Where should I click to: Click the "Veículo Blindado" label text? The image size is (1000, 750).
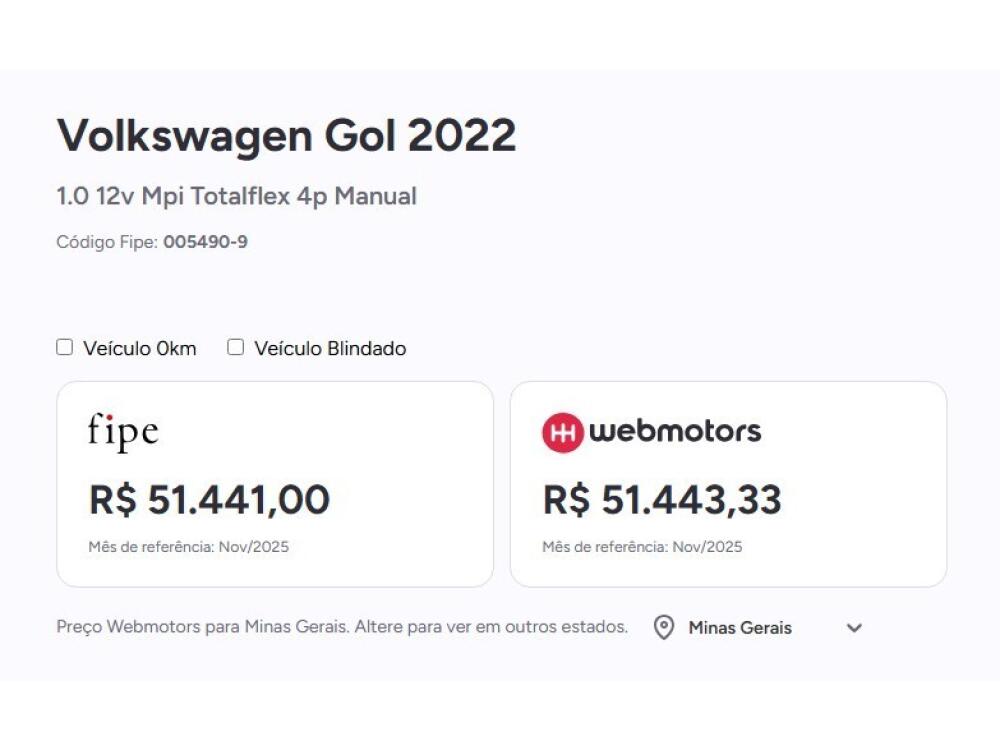[330, 349]
